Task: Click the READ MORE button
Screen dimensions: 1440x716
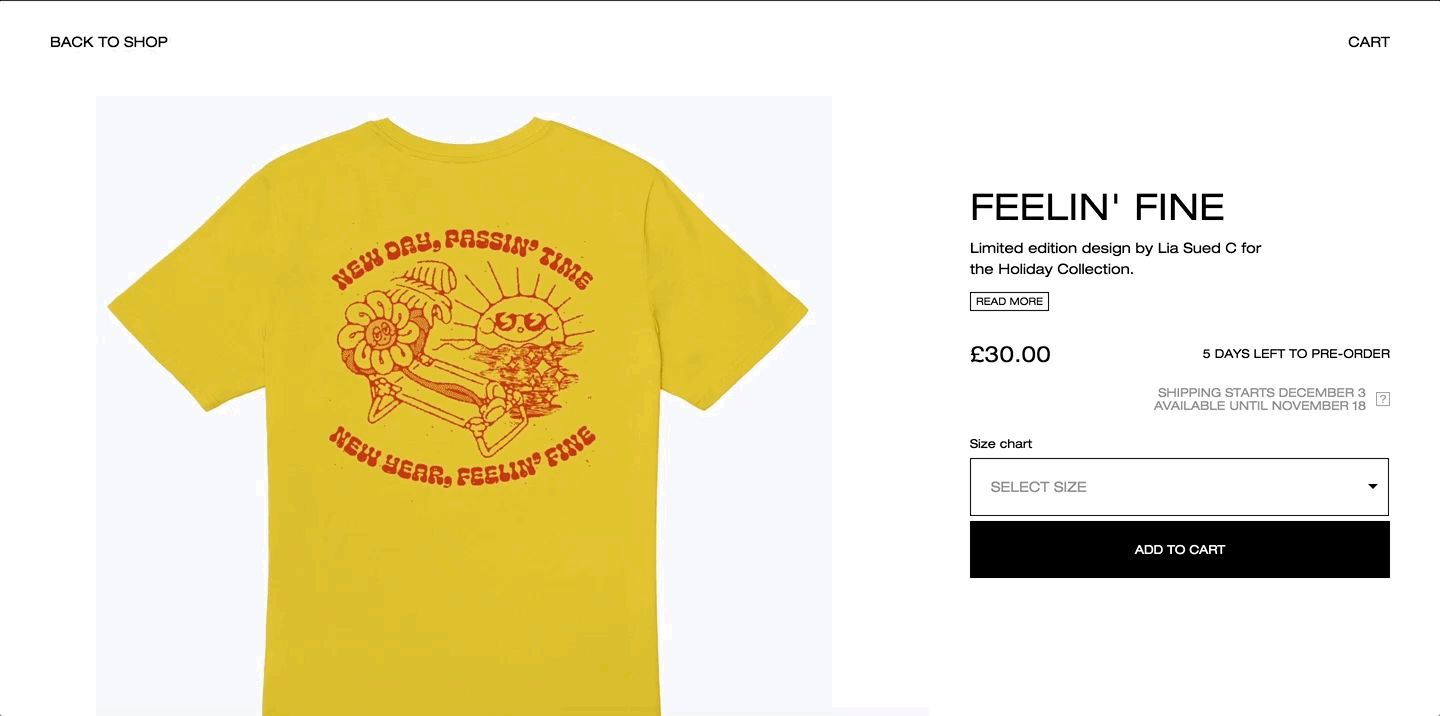Action: tap(1009, 301)
